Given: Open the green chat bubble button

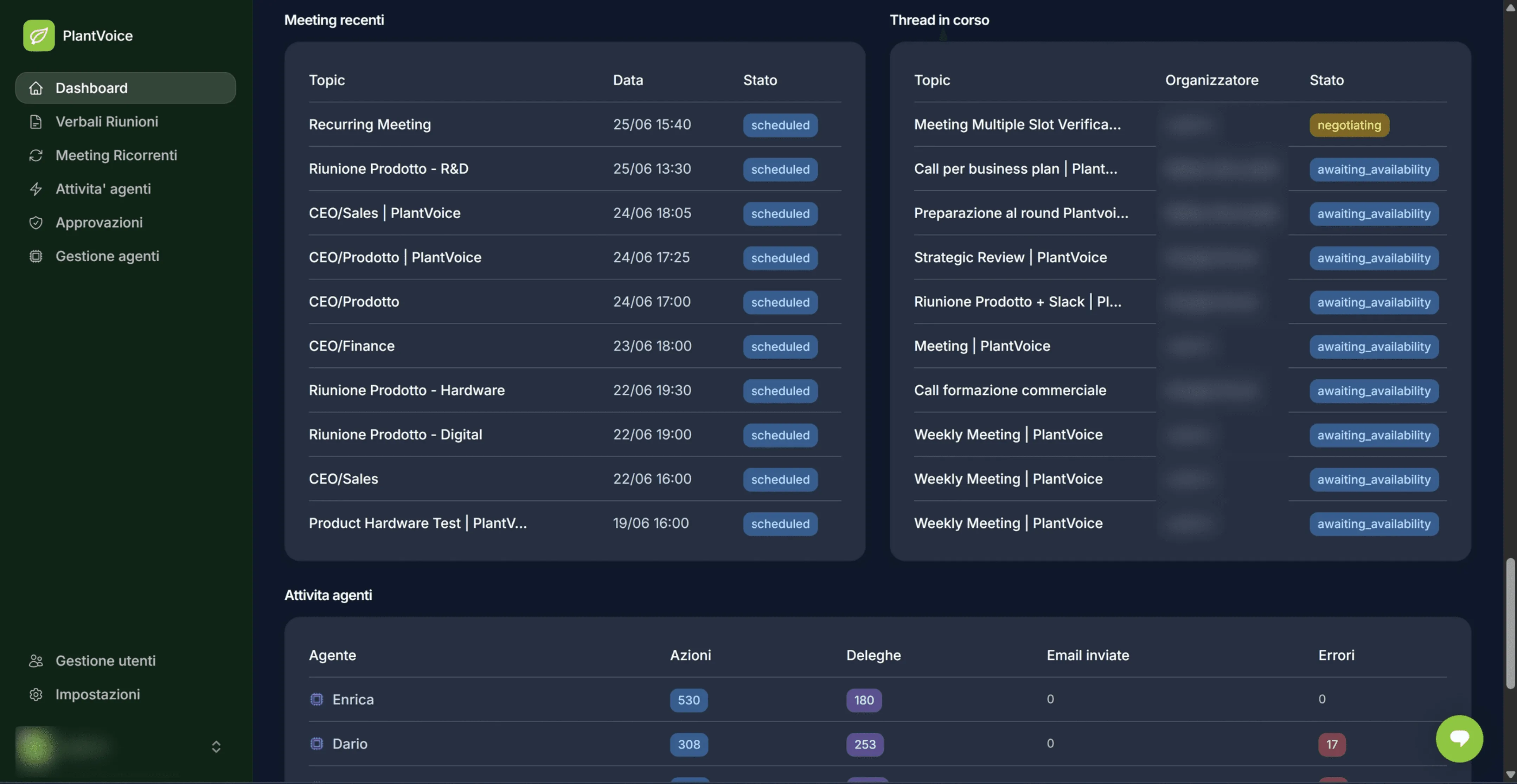Looking at the screenshot, I should [x=1459, y=738].
